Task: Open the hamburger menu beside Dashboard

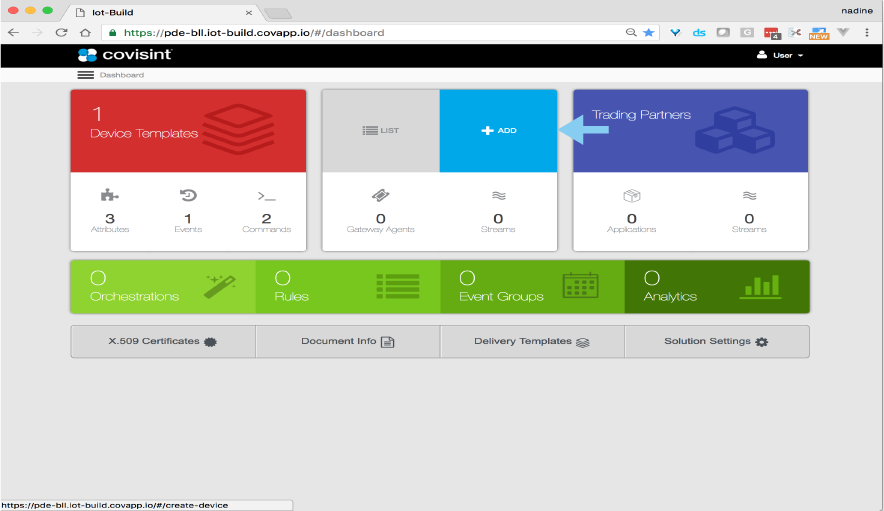Action: [x=85, y=75]
